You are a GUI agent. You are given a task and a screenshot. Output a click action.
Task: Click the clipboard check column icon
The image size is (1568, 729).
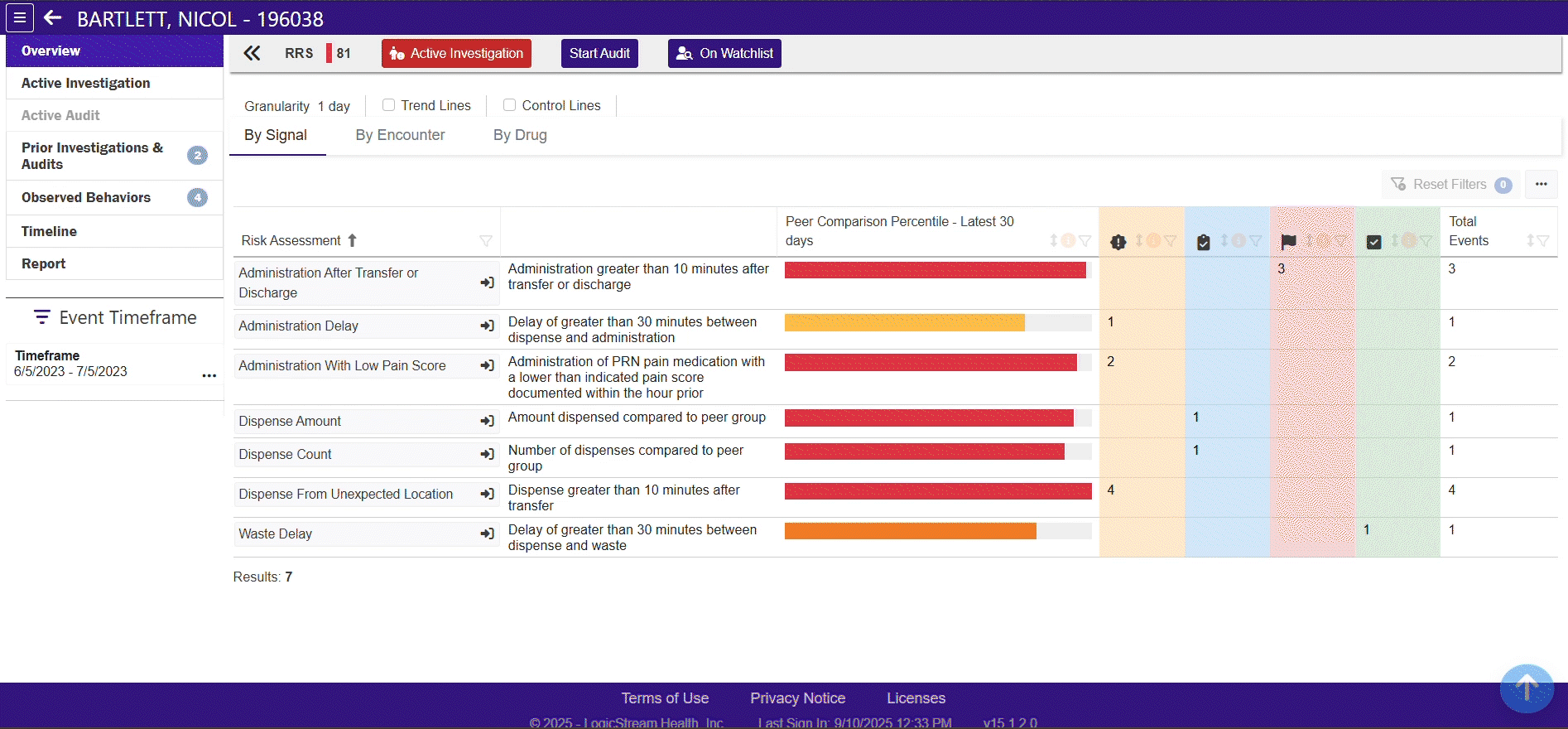coord(1204,242)
